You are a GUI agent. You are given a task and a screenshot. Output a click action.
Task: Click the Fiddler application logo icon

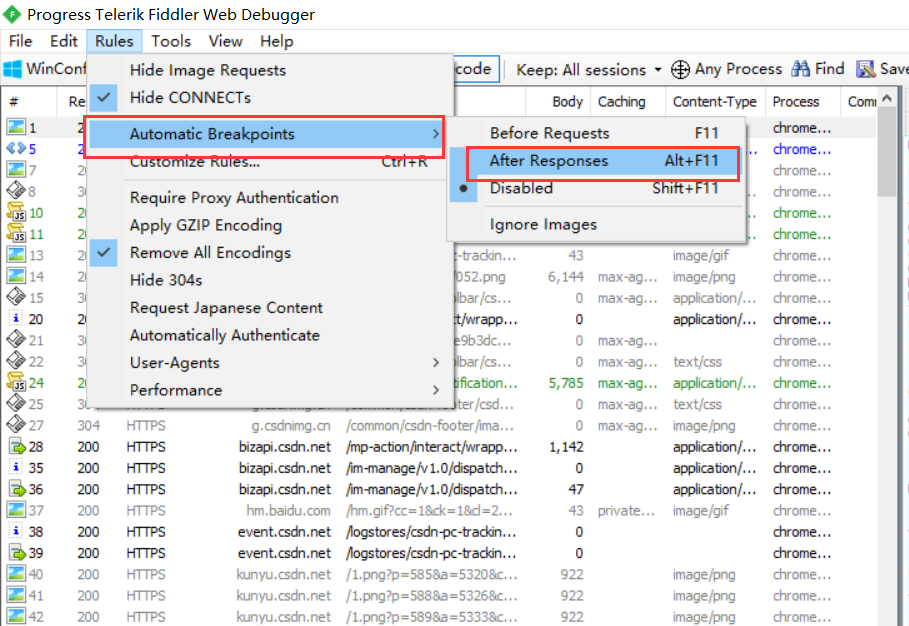[x=12, y=14]
